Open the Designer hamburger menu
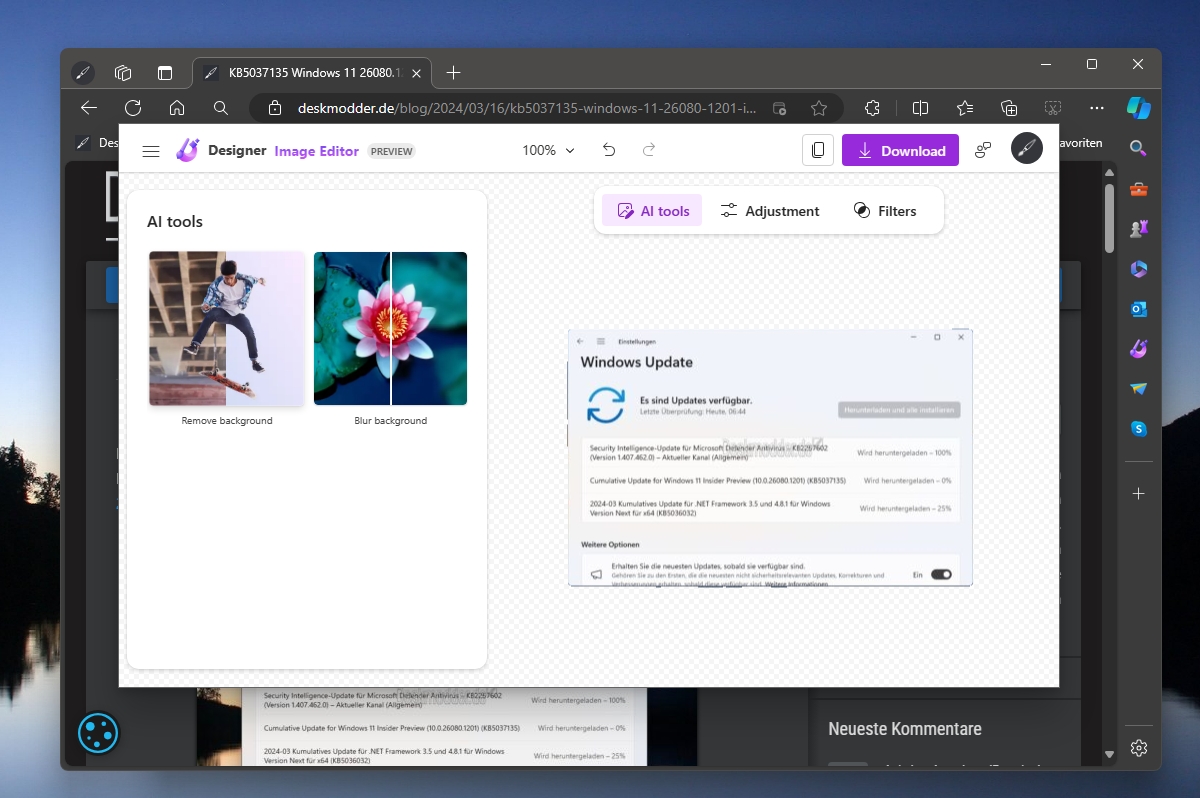 151,151
